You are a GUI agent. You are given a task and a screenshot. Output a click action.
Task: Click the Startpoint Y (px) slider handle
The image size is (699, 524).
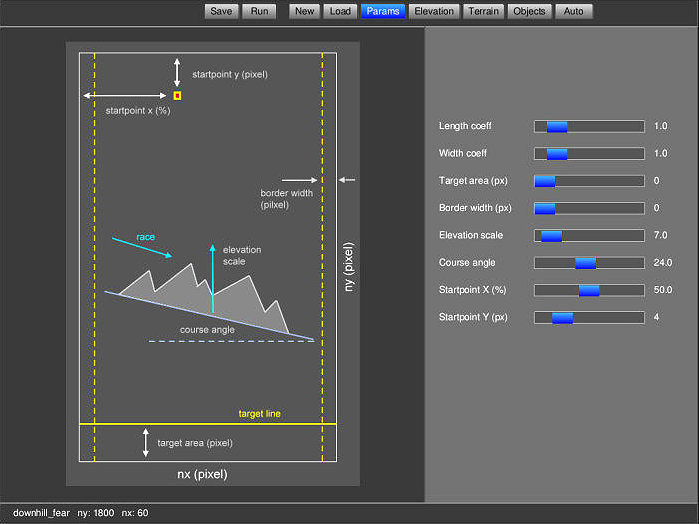[x=563, y=318]
